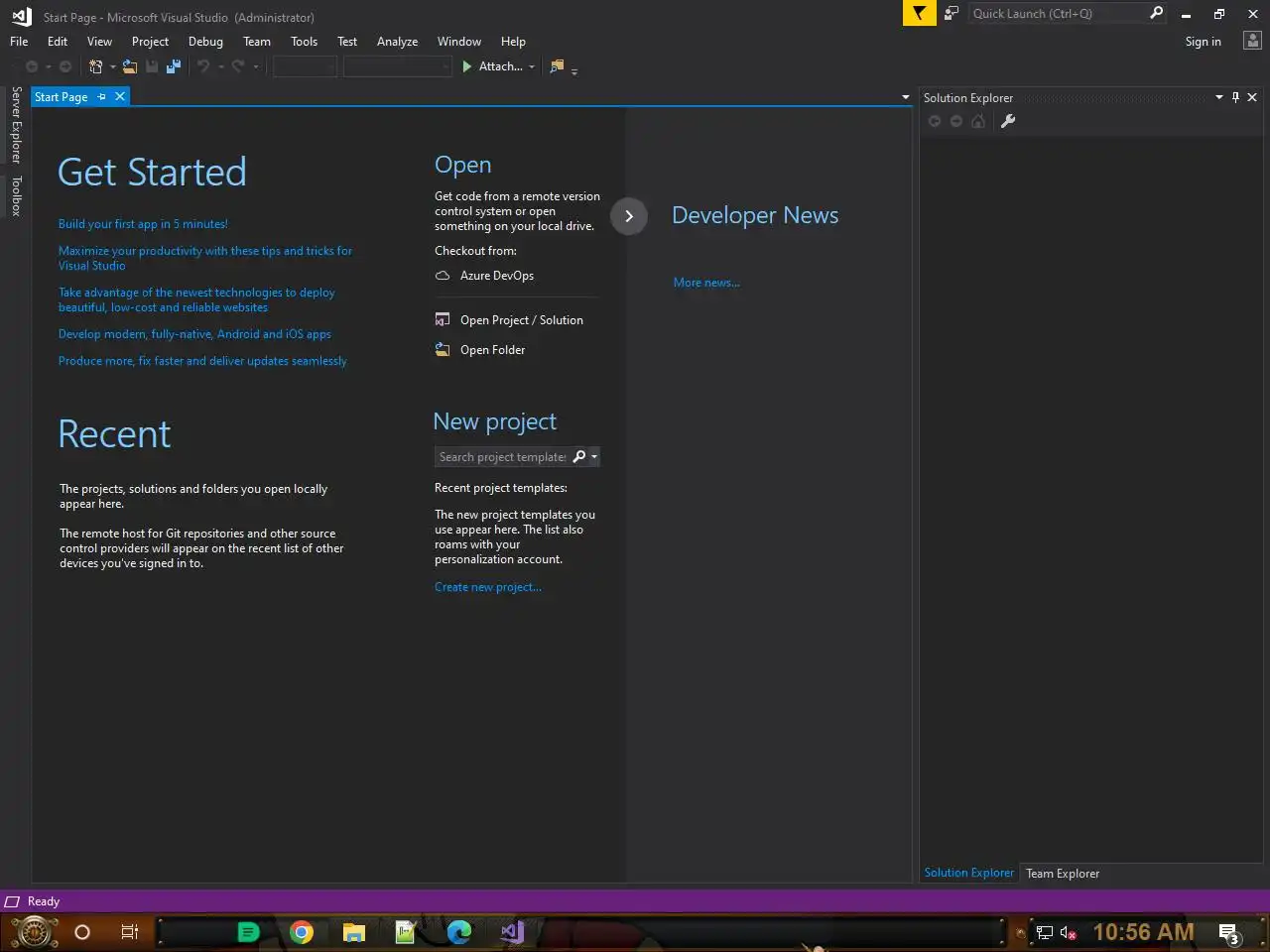This screenshot has width=1270, height=952.
Task: Open the New Project icon dropdown arrow
Action: click(112, 67)
